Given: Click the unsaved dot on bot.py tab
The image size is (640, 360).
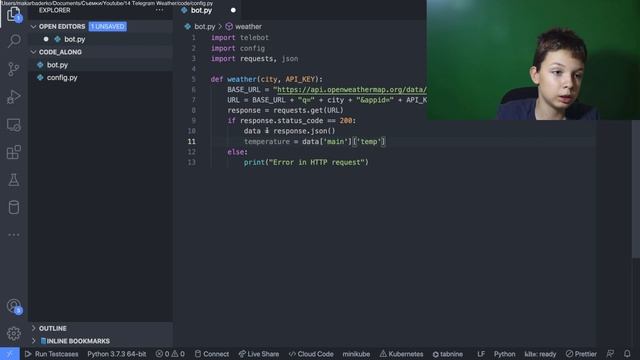Looking at the screenshot, I should point(233,10).
